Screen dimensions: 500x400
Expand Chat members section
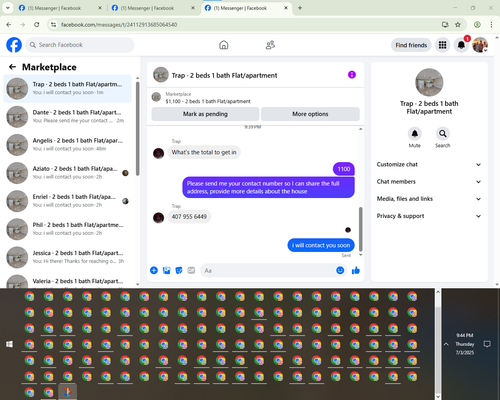tap(429, 182)
